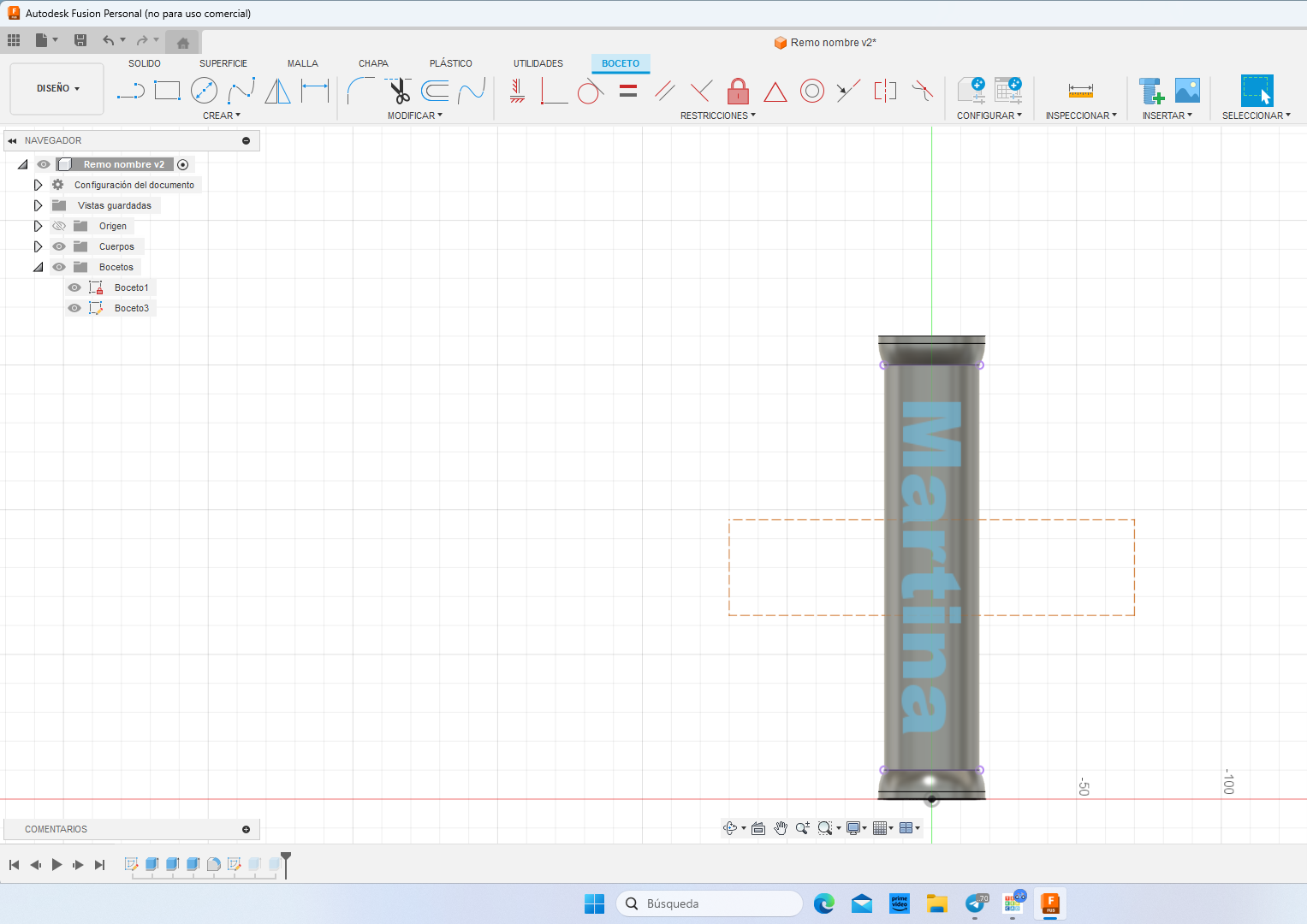Image resolution: width=1307 pixels, height=924 pixels.
Task: Open the CONFIGURAR dropdown menu
Action: click(989, 115)
